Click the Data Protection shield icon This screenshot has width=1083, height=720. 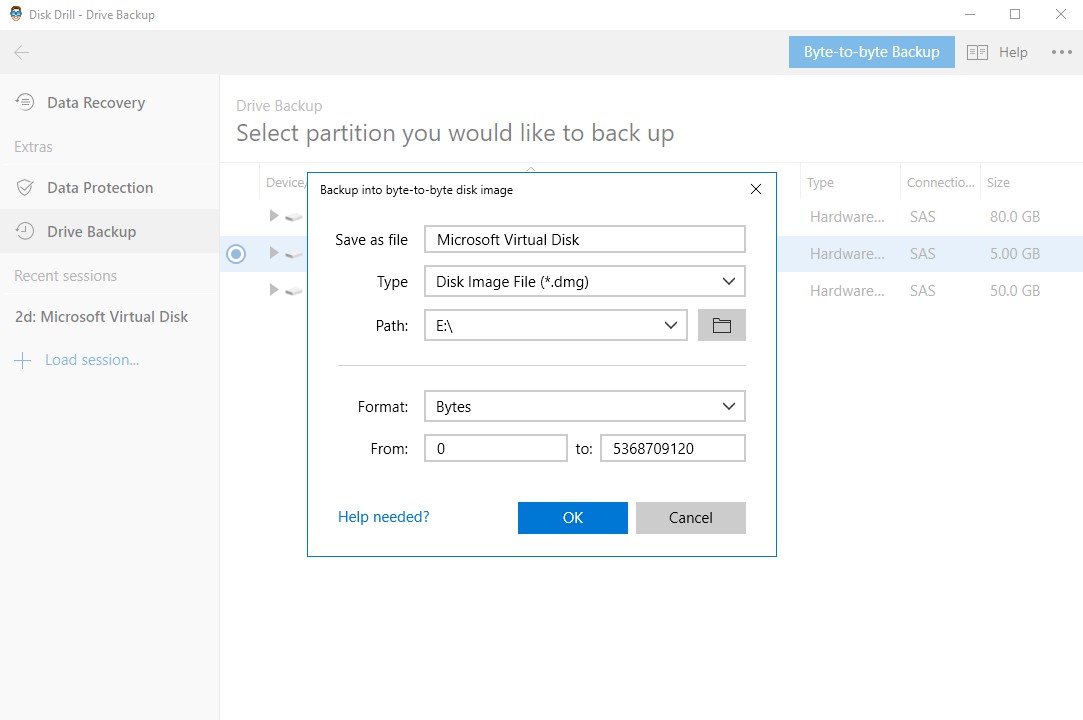(25, 187)
